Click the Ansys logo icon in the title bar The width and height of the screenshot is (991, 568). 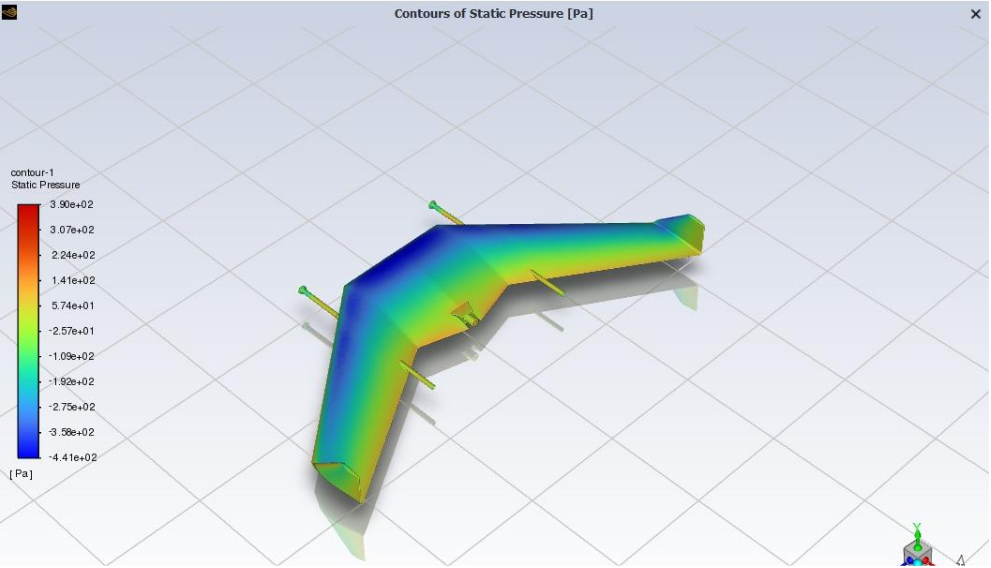pyautogui.click(x=9, y=13)
